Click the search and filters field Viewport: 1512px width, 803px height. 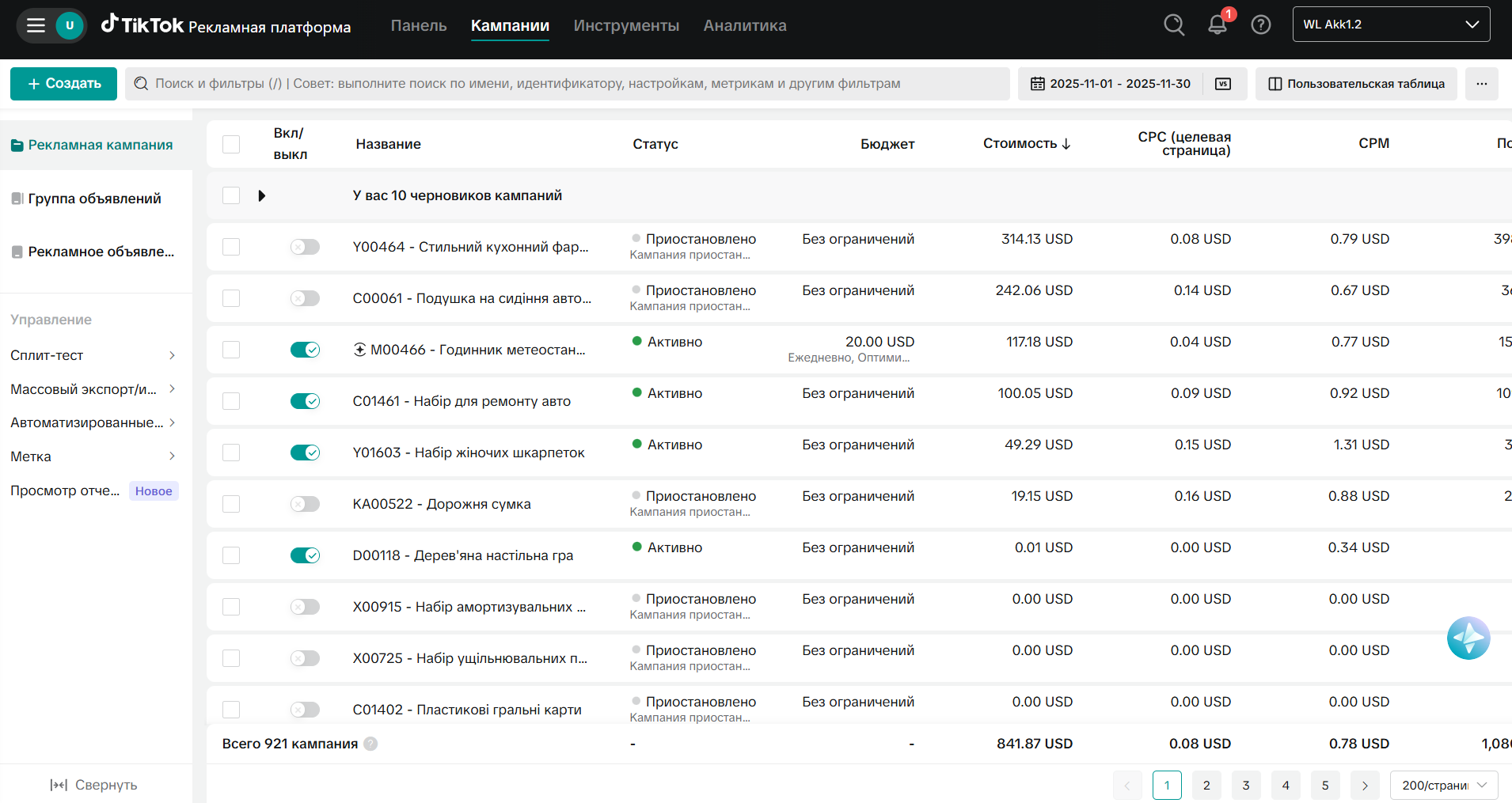pos(567,84)
